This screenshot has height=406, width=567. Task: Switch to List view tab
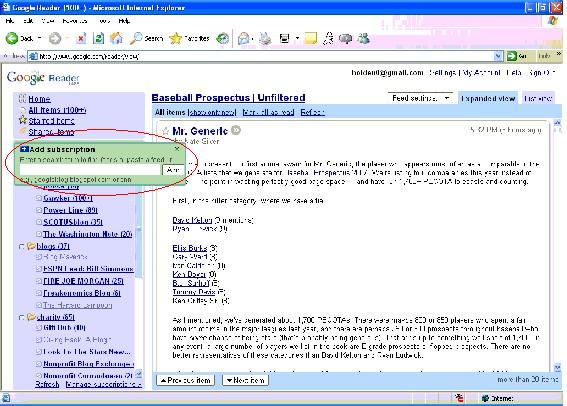[x=538, y=98]
